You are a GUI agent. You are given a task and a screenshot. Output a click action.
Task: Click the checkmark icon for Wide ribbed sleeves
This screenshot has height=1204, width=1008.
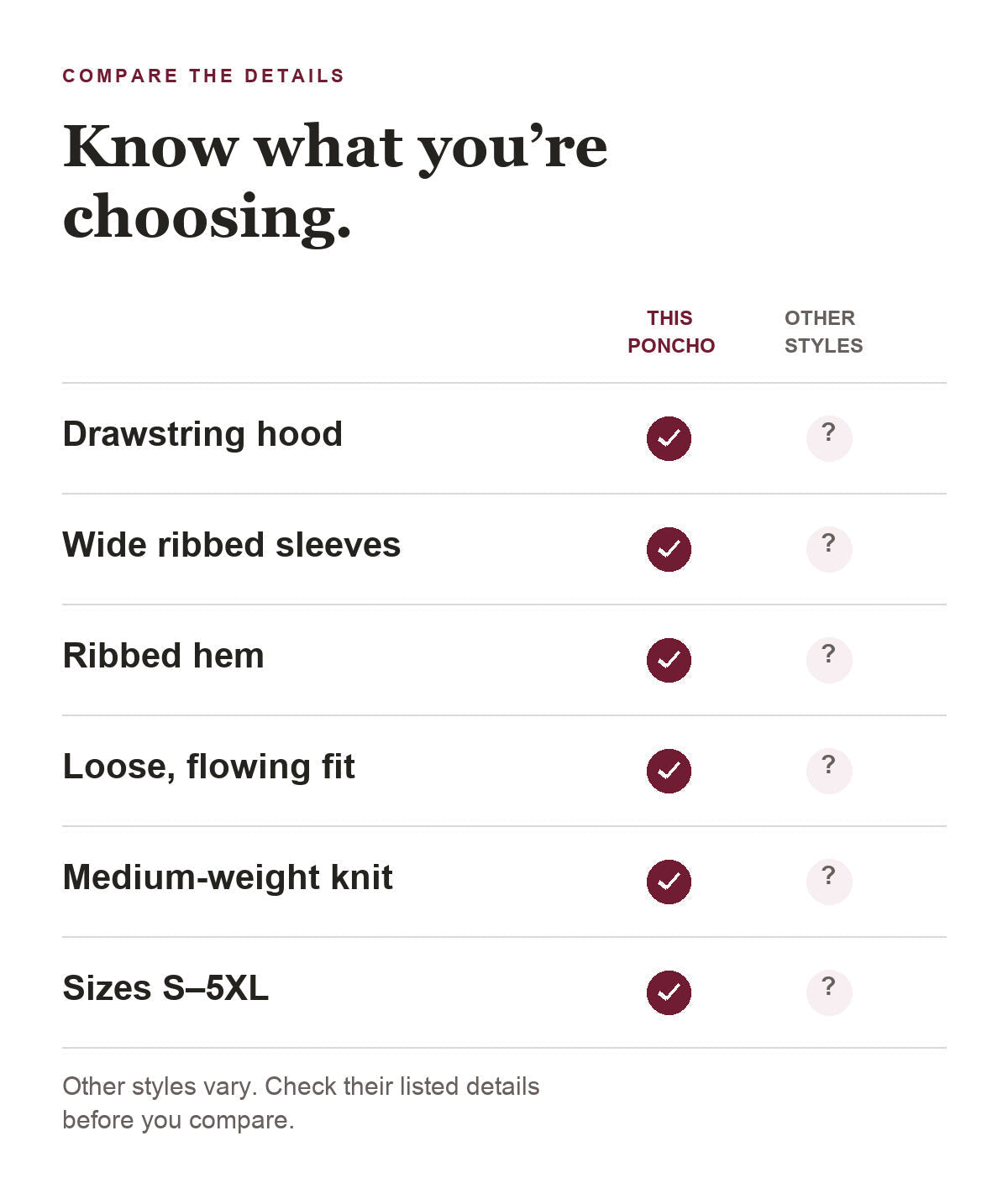coord(669,549)
